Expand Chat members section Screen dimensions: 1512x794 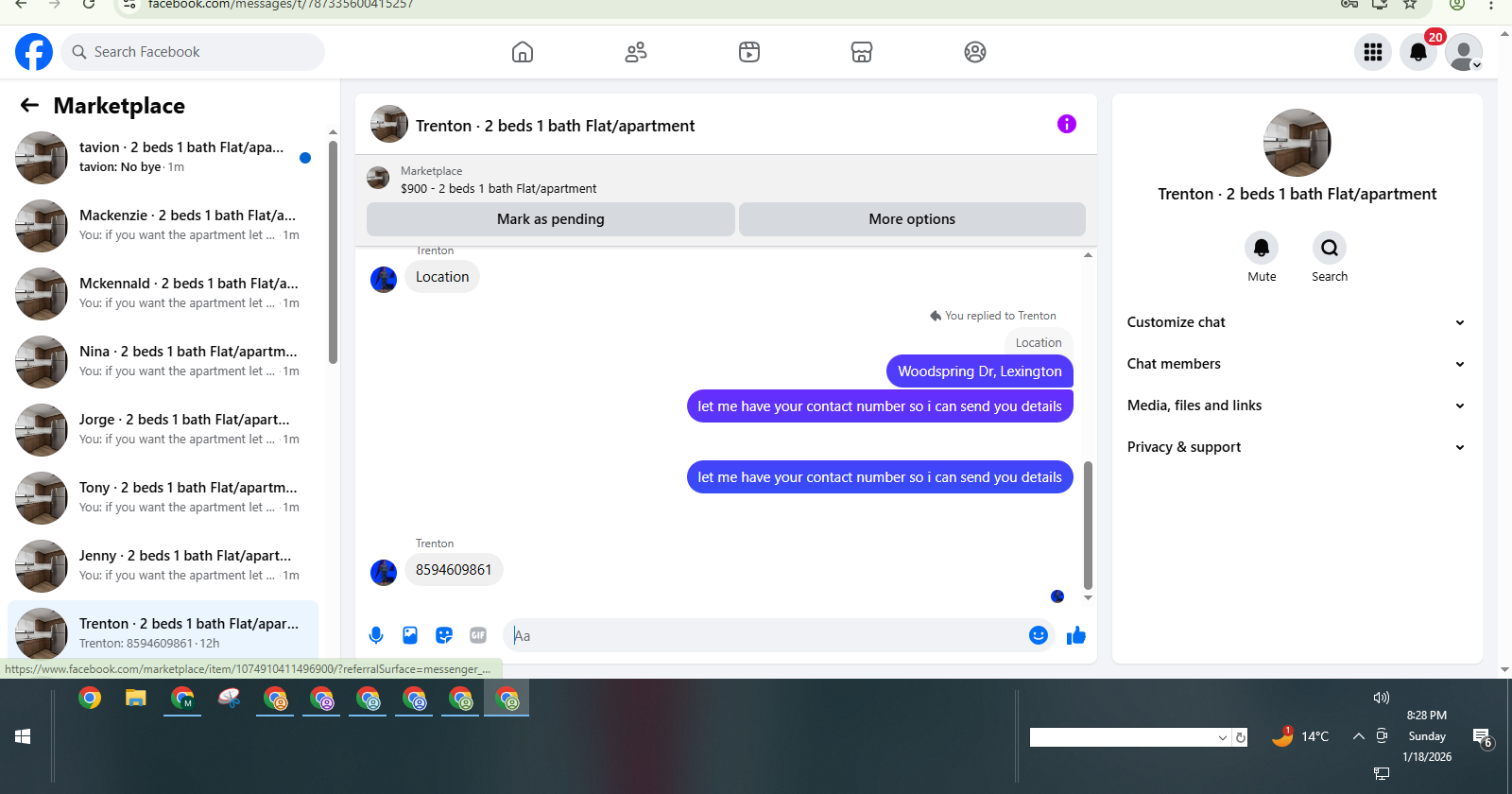point(1297,364)
